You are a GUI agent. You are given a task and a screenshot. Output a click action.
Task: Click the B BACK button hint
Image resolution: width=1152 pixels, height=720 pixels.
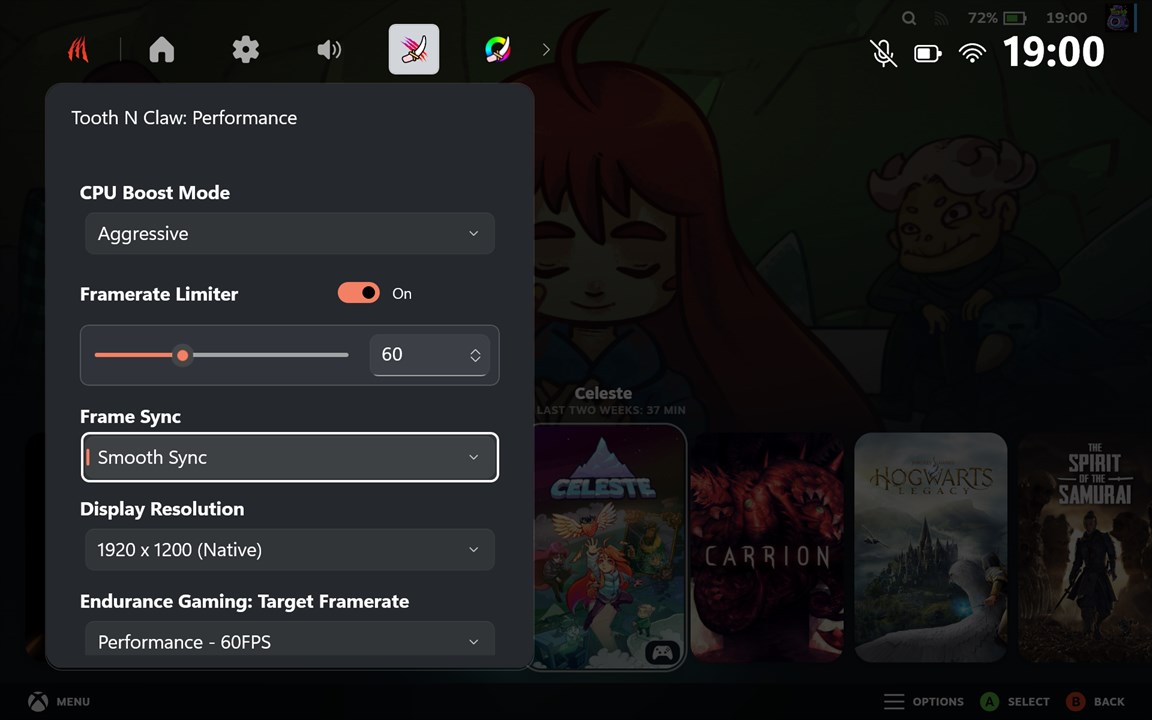pos(1095,702)
